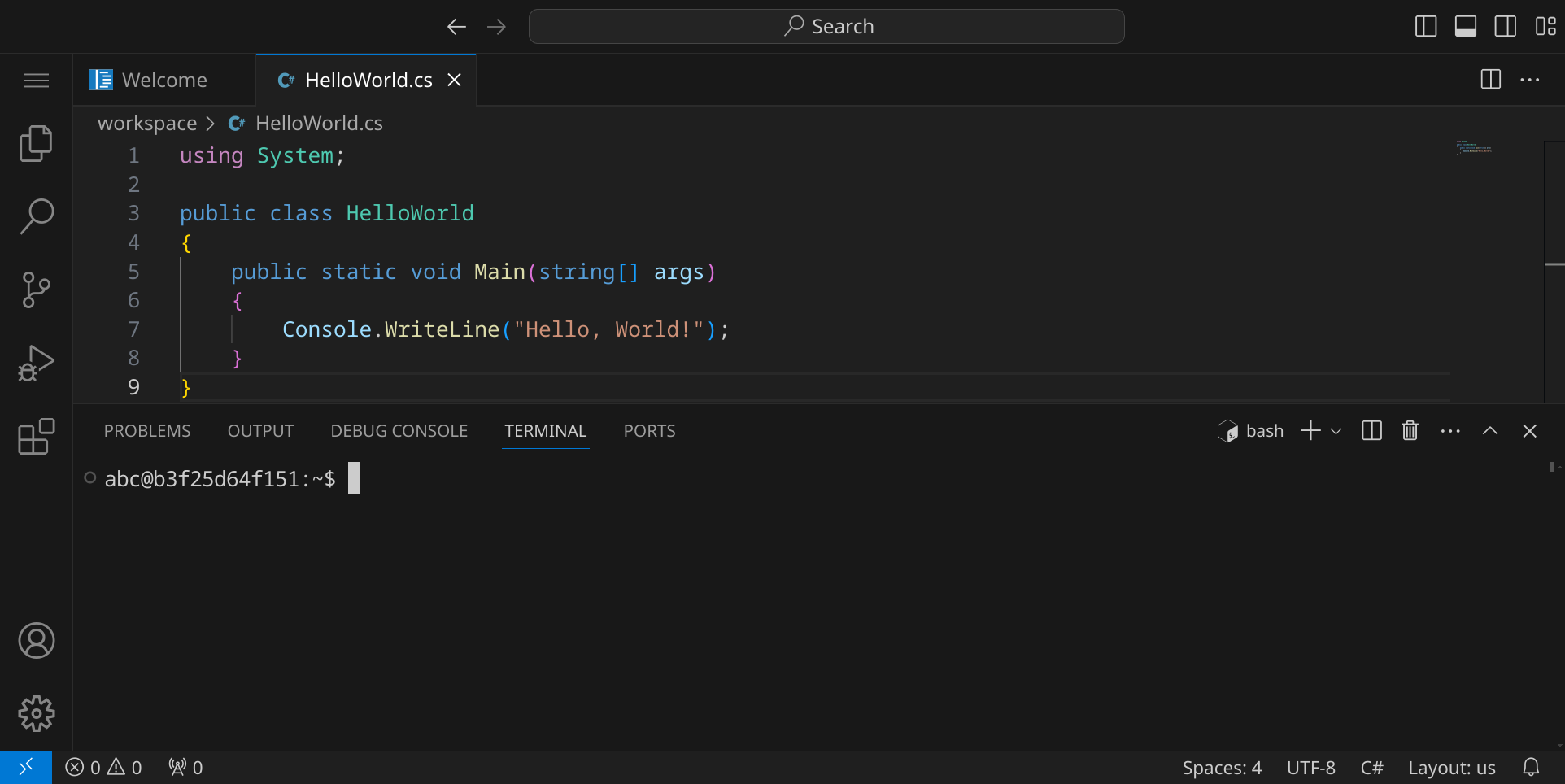Viewport: 1565px width, 784px height.
Task: Open the Search view in activity bar
Action: [x=36, y=216]
